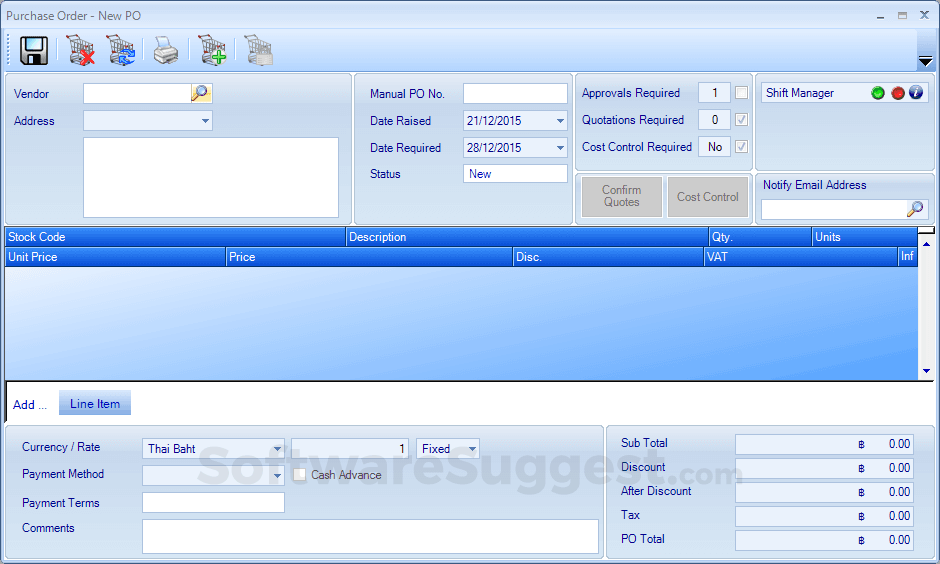Toggle the Quotations Required checkbox
Screen dimensions: 940x564
pos(742,120)
